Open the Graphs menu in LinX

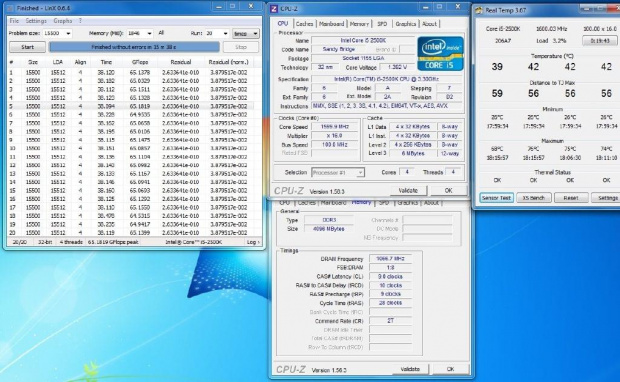click(62, 21)
